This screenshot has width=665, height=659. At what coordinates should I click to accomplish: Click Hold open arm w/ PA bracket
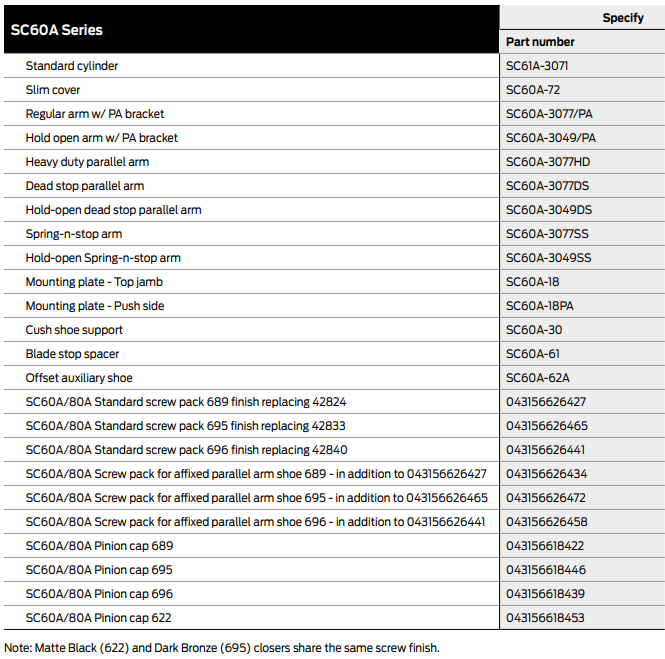tap(101, 138)
